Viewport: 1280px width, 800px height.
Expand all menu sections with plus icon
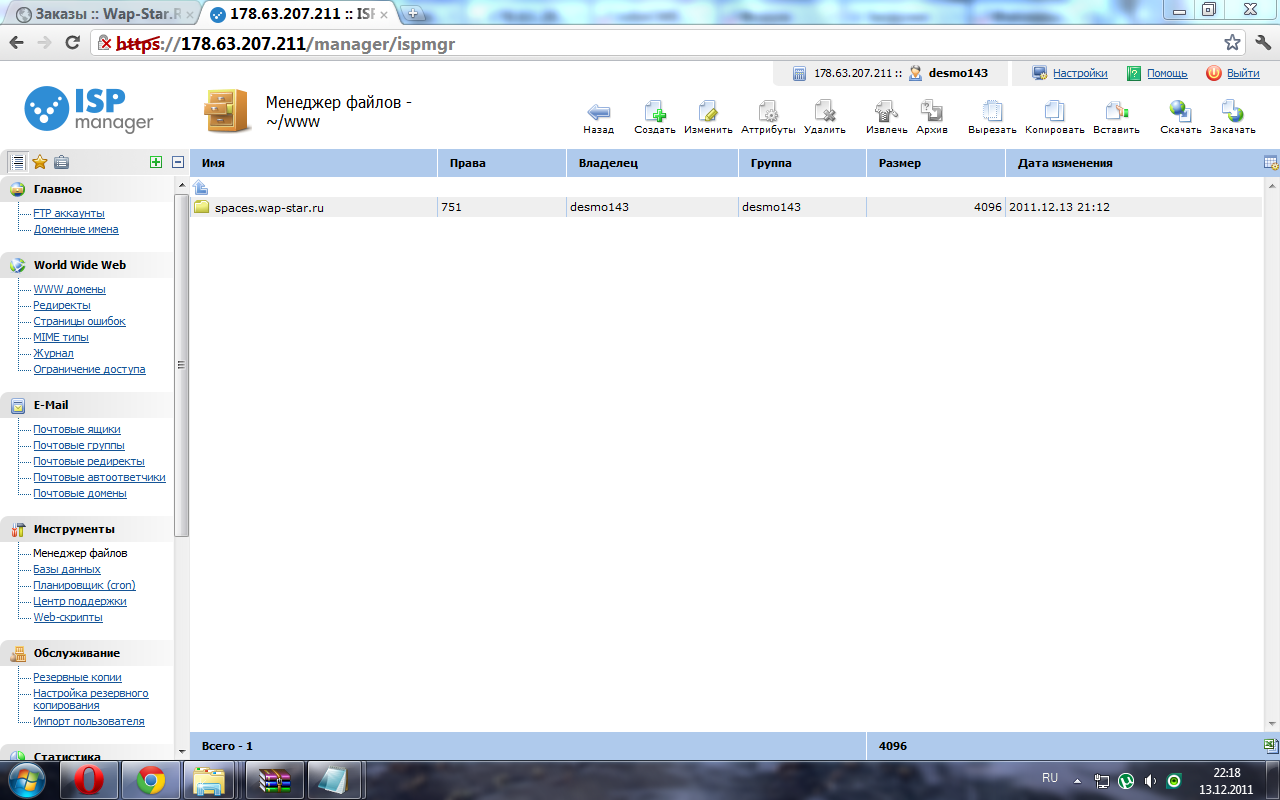155,162
